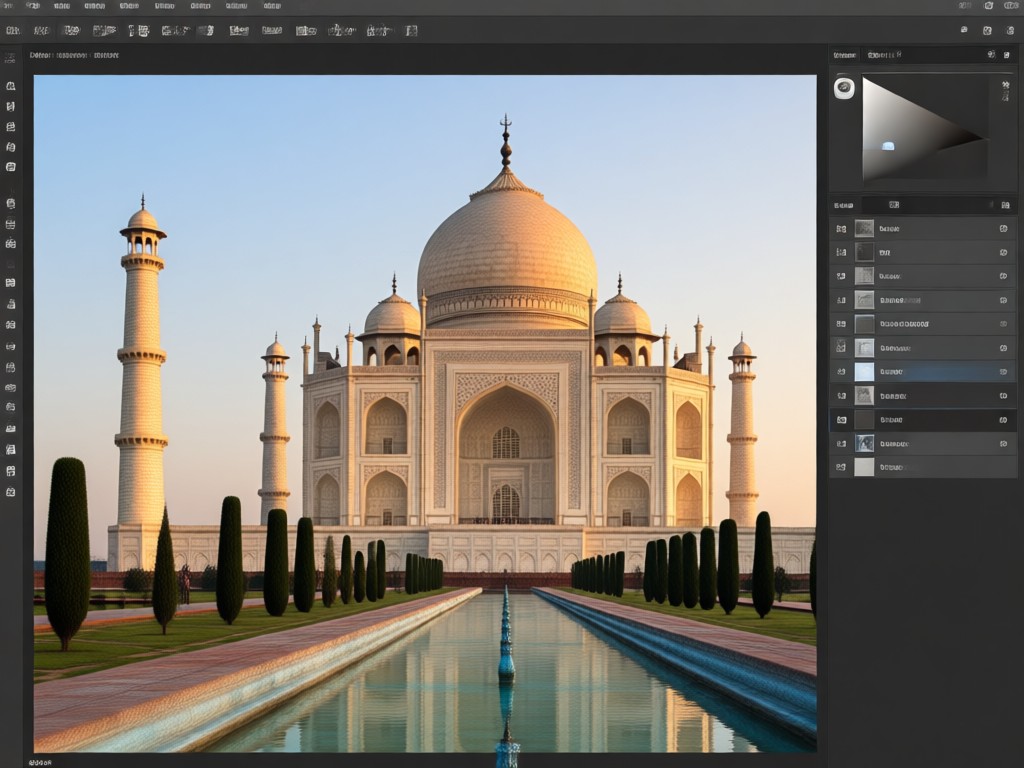Open the last menu of the left menu group
The width and height of the screenshot is (1024, 768).
pos(272,6)
